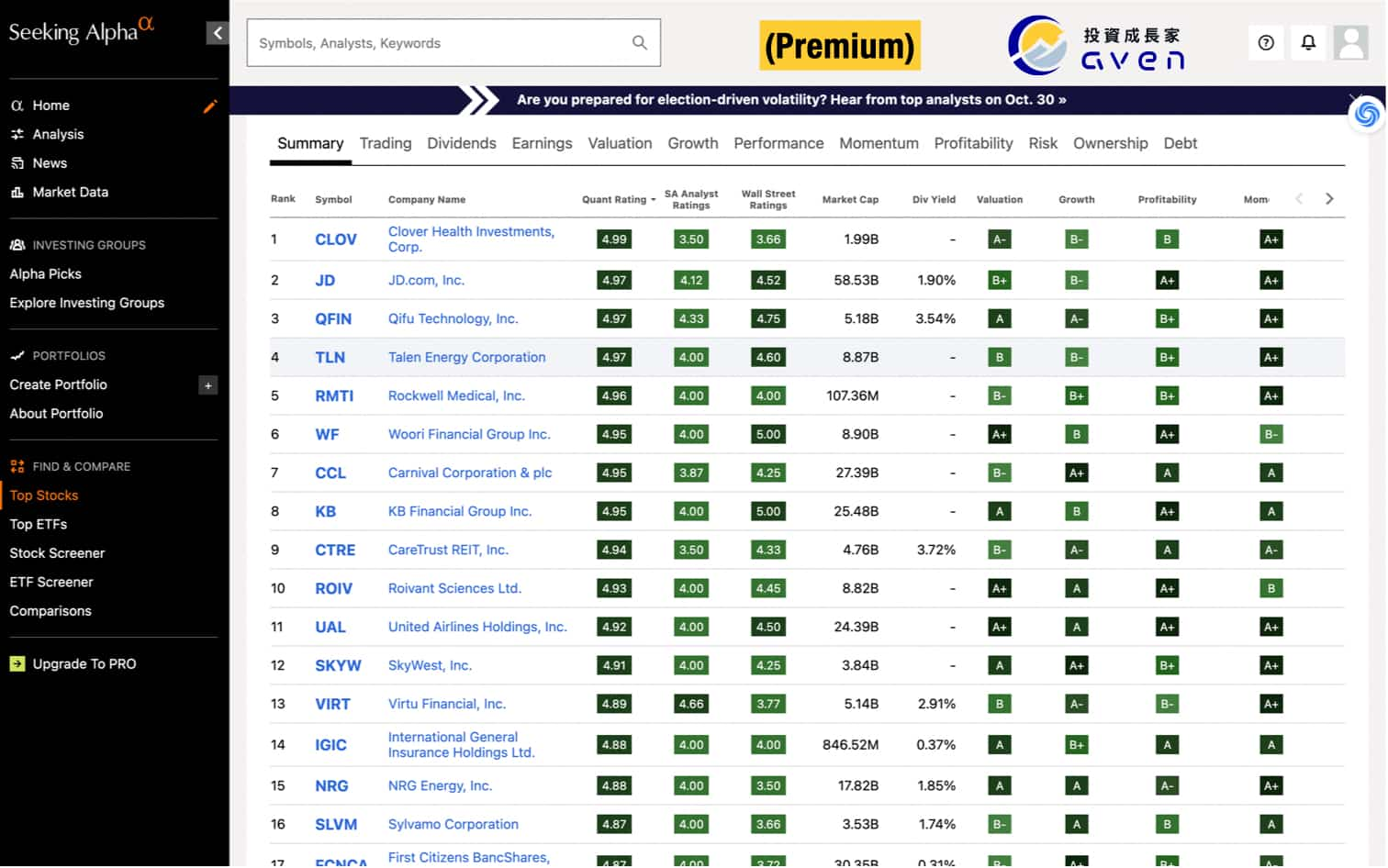Screen dimensions: 1388x868
Task: Open About Portfolio link
Action: point(56,414)
